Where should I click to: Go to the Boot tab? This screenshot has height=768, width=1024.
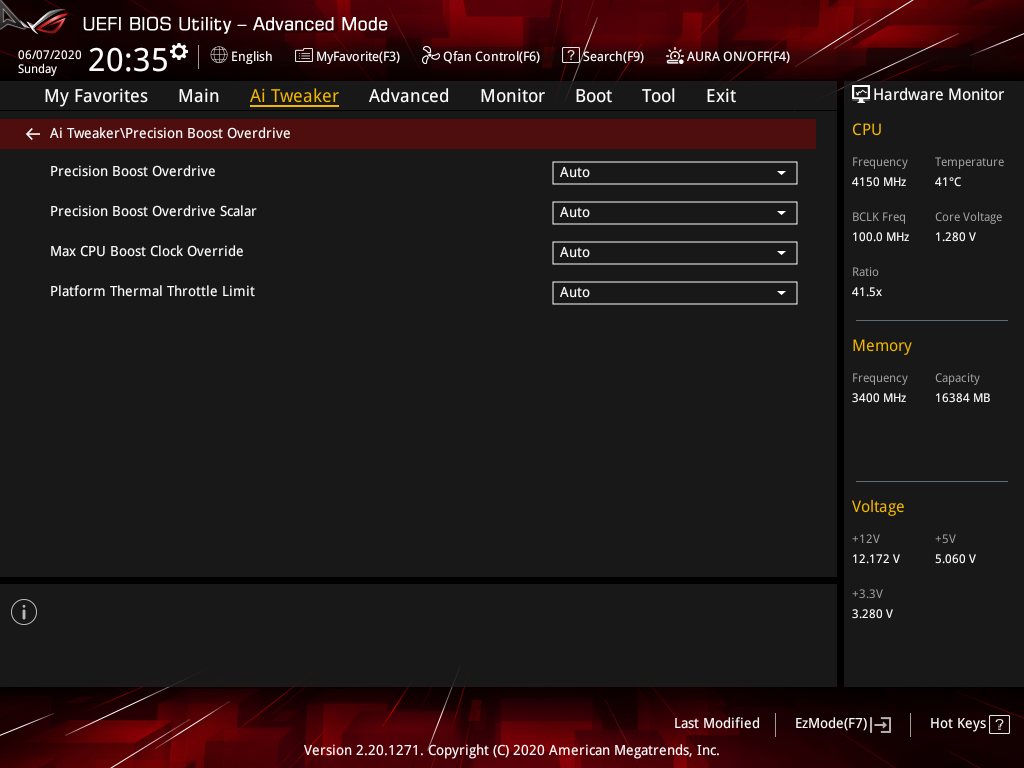(x=594, y=96)
